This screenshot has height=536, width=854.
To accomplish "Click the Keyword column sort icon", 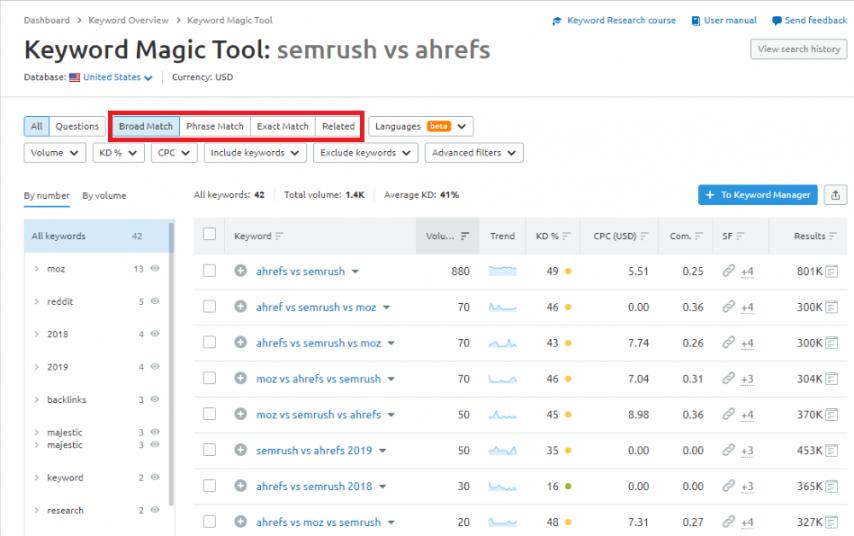I will (280, 236).
